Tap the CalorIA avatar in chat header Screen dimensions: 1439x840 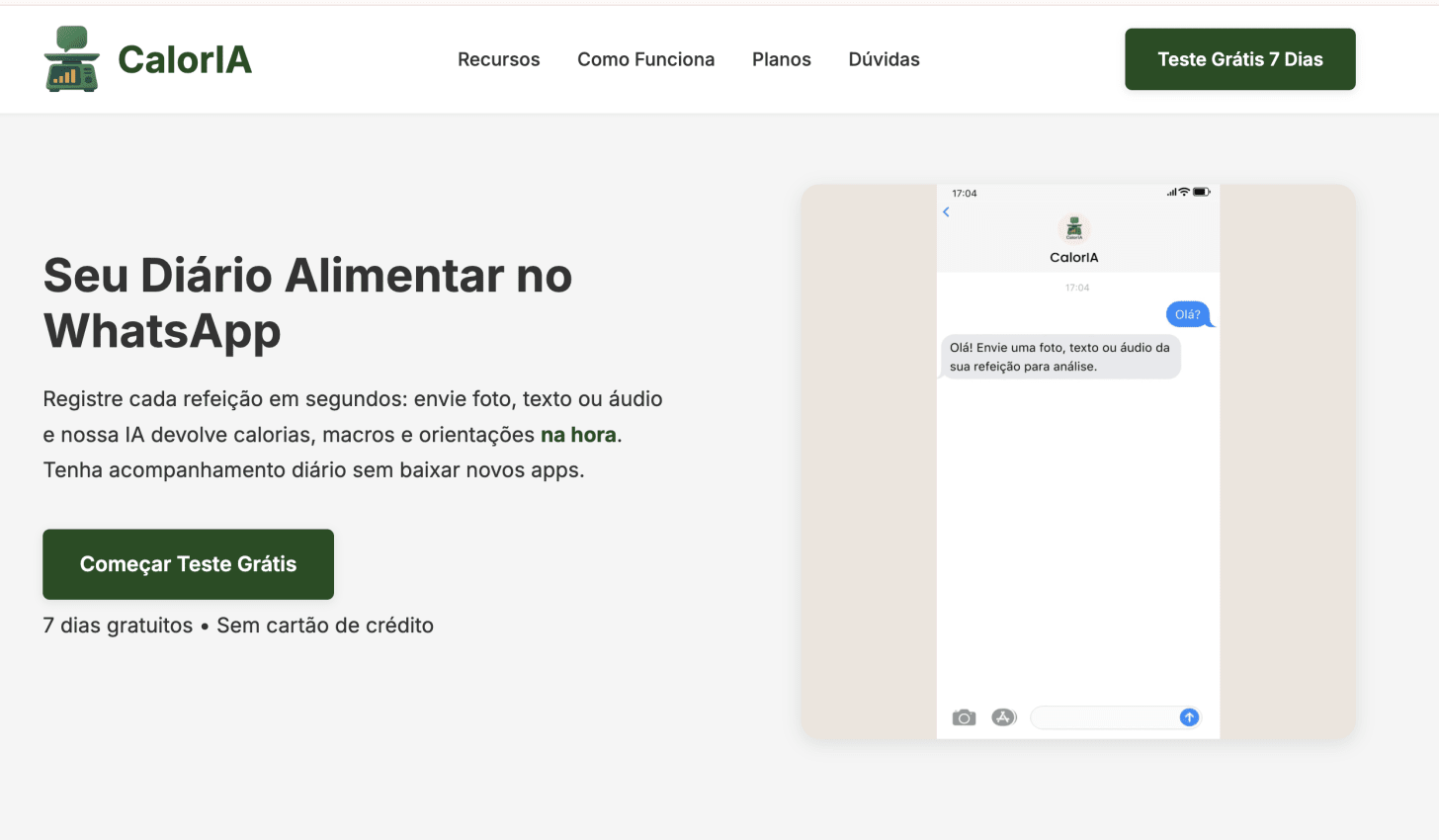pos(1073,229)
